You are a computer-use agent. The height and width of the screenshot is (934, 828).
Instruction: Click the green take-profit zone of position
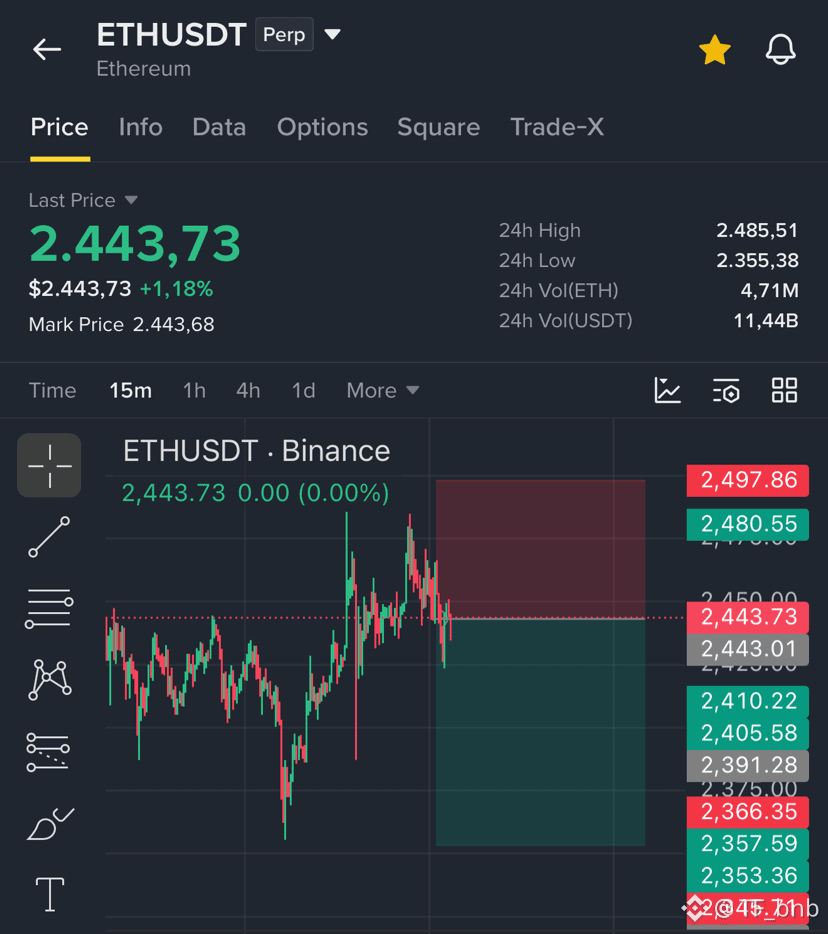540,732
